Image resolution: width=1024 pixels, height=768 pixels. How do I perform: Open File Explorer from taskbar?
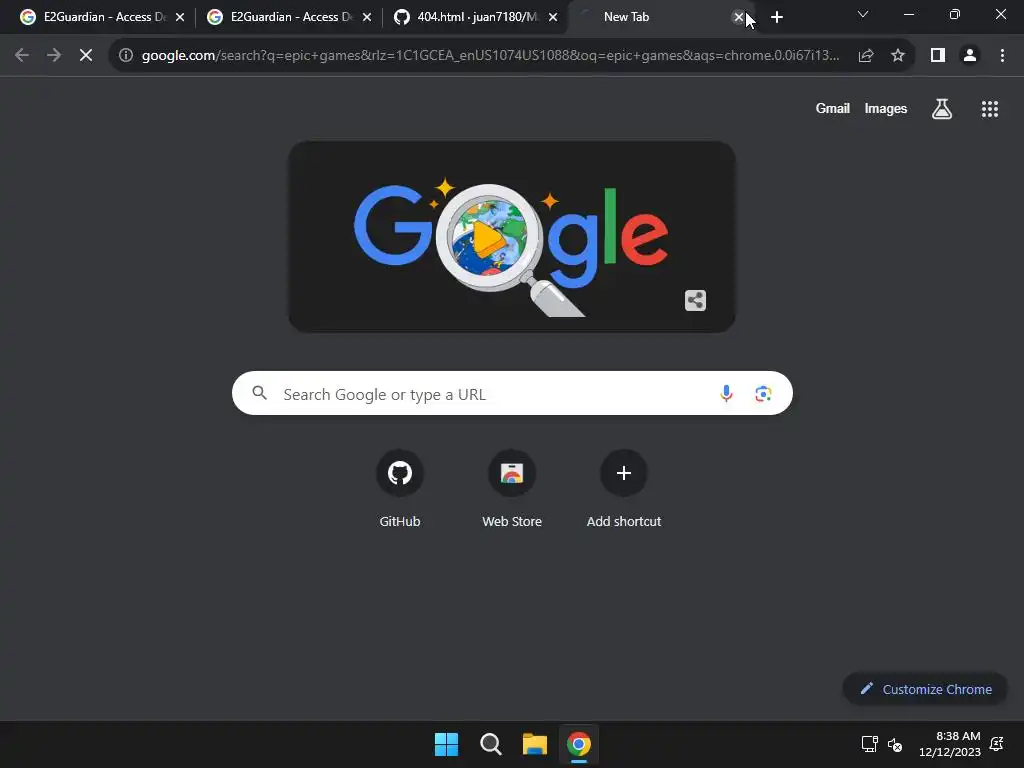click(x=535, y=744)
